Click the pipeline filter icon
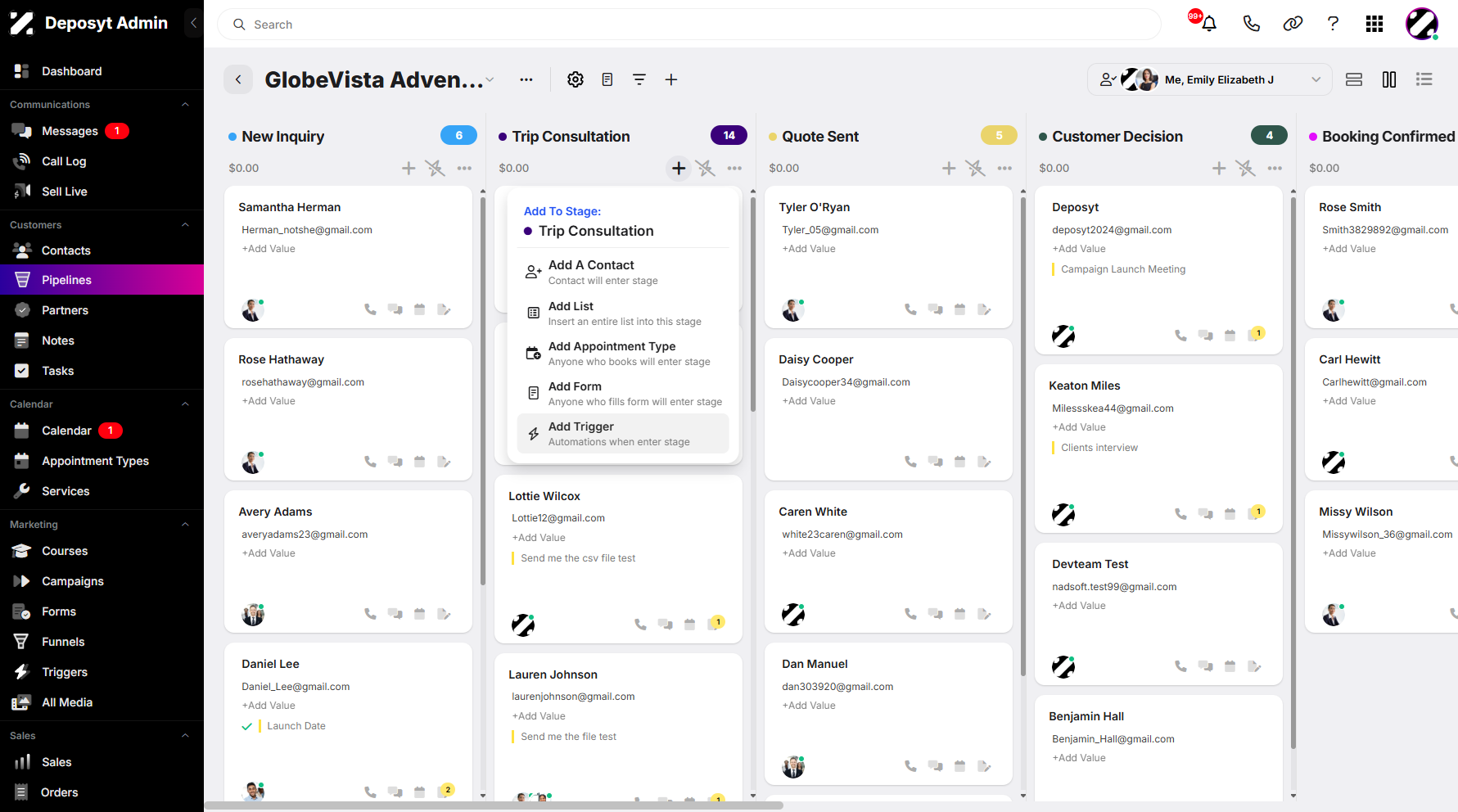Viewport: 1458px width, 812px height. pos(639,79)
